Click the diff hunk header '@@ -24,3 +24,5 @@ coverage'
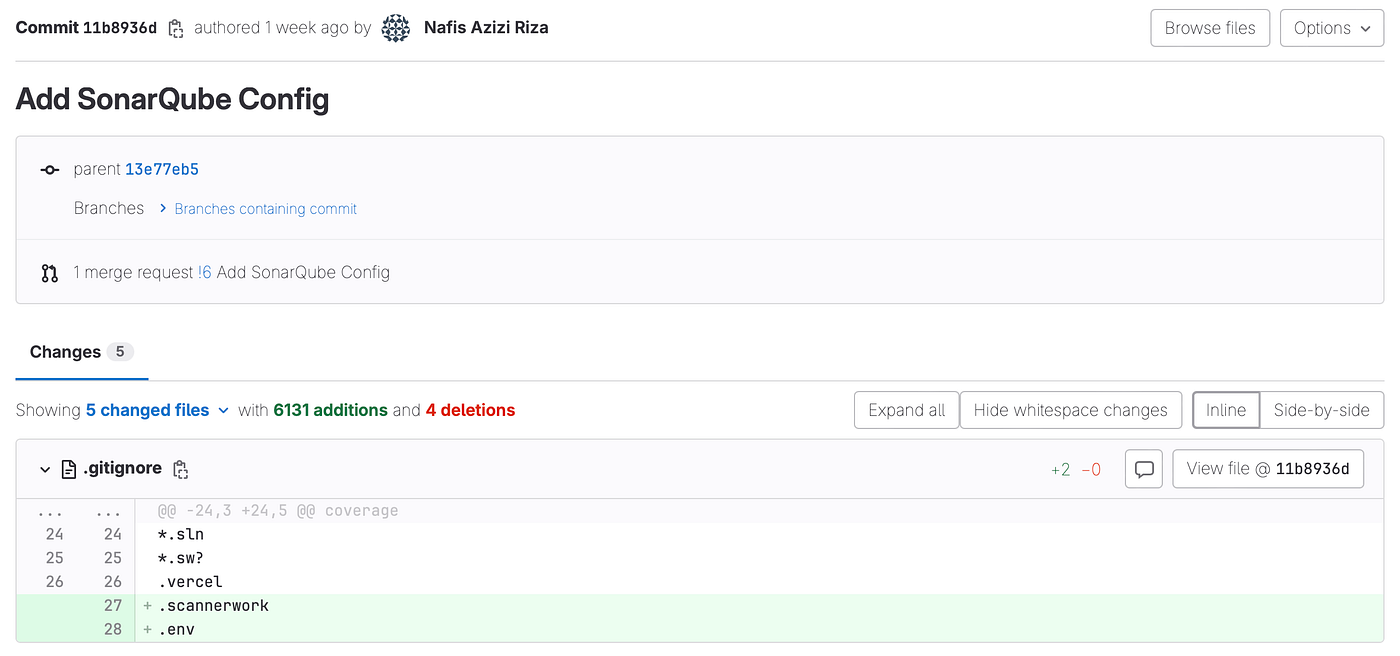 278,511
